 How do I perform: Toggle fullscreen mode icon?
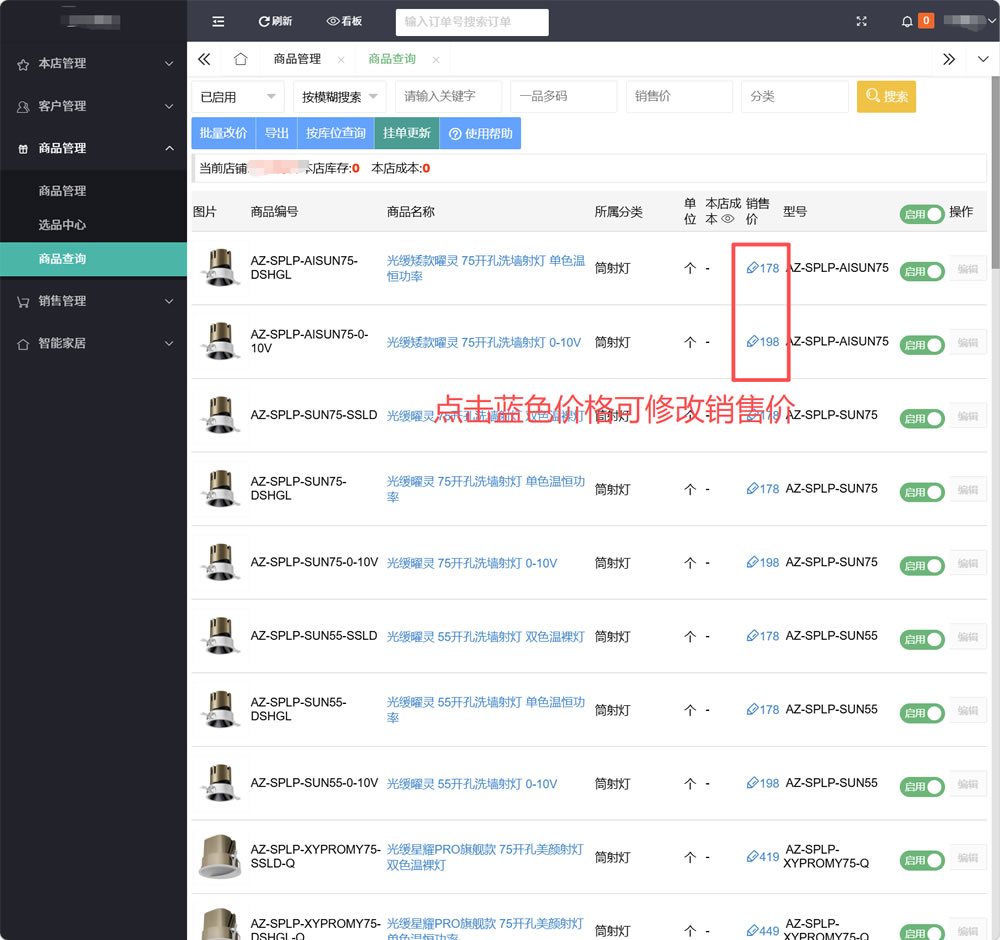coord(862,21)
